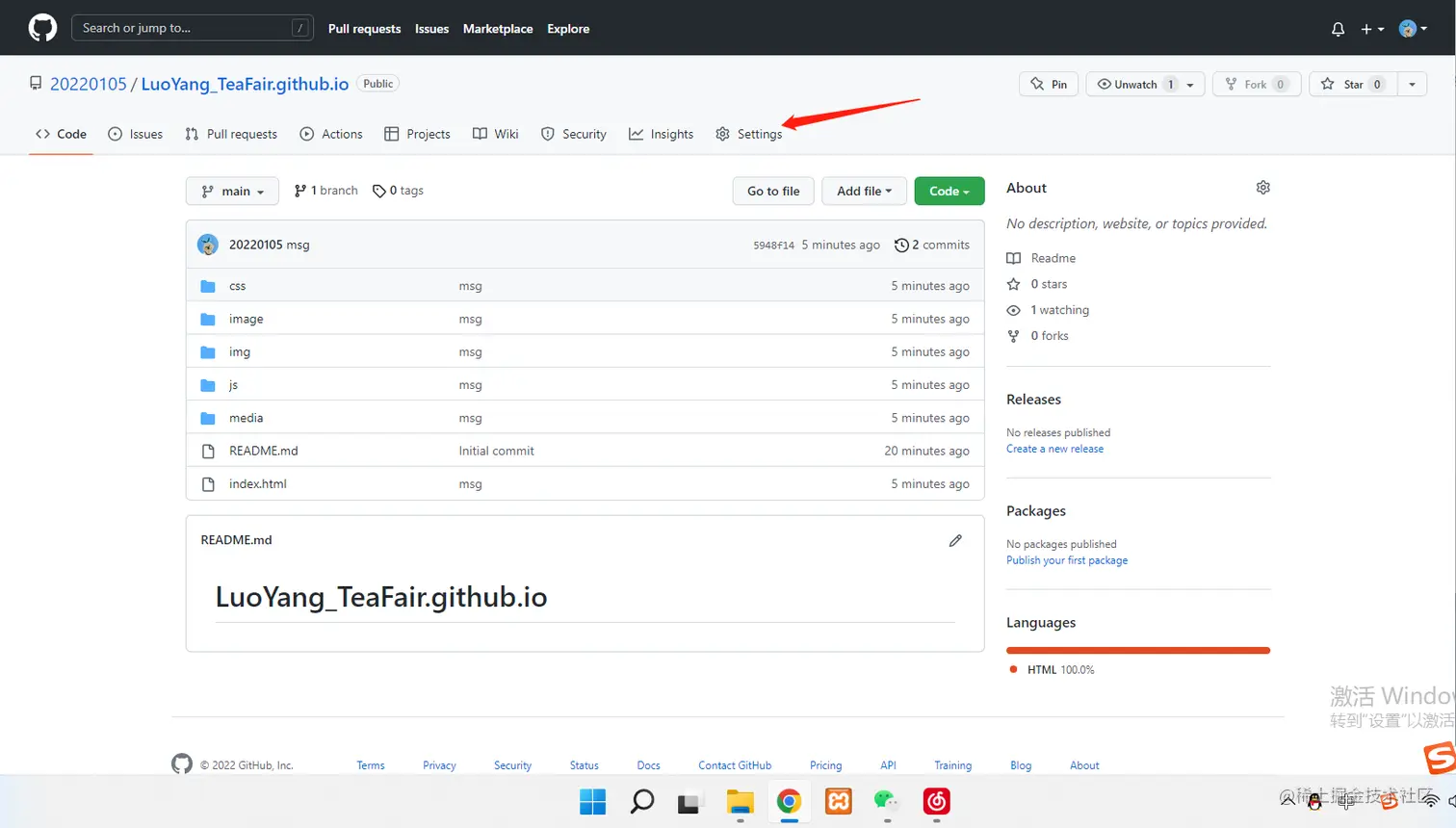The image size is (1456, 828).
Task: Open the image folder
Action: pyautogui.click(x=246, y=319)
